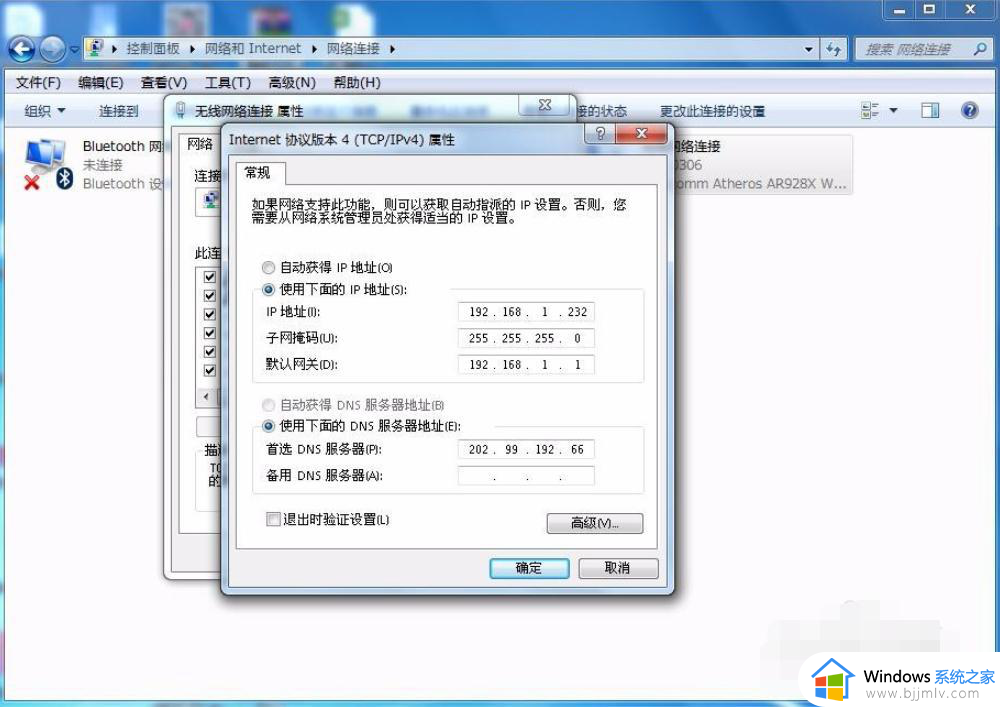Select 自动获得 IP 地址 radio button
1000x707 pixels.
tap(268, 268)
